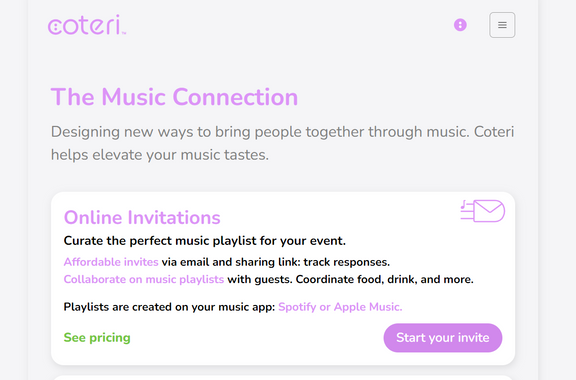Open the hamburger navigation menu

point(502,25)
